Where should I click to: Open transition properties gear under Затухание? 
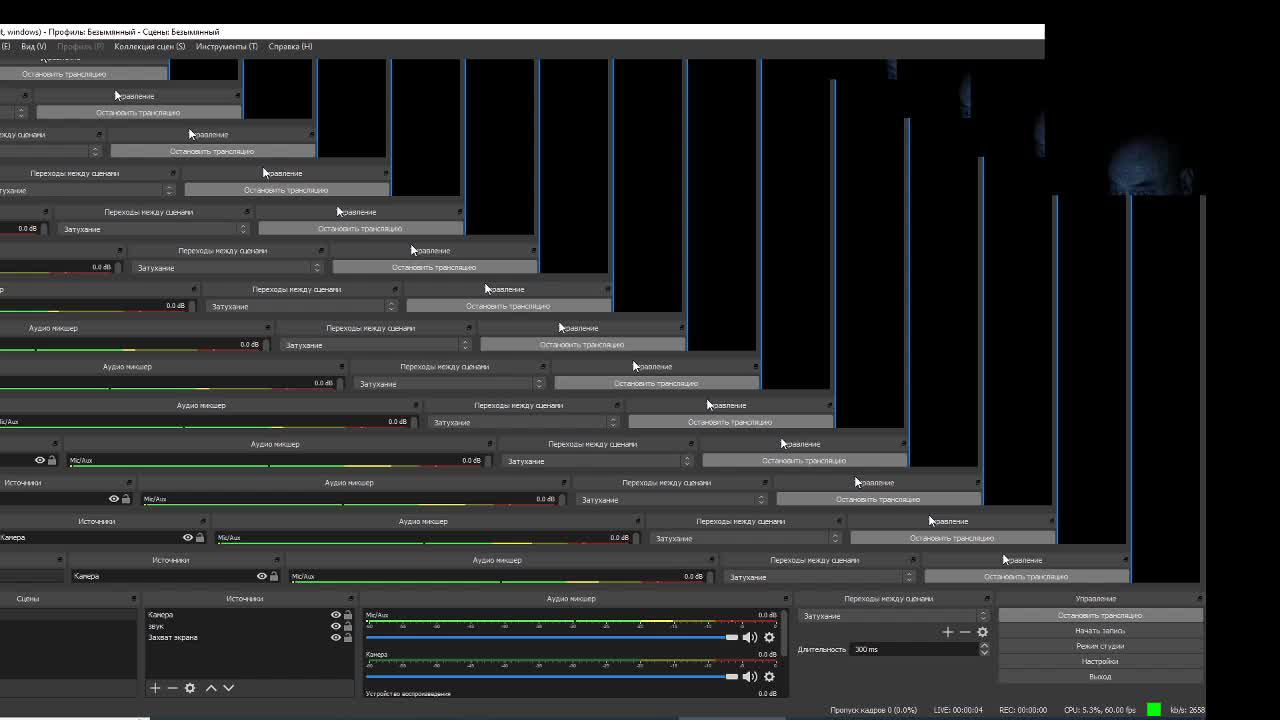coord(982,632)
